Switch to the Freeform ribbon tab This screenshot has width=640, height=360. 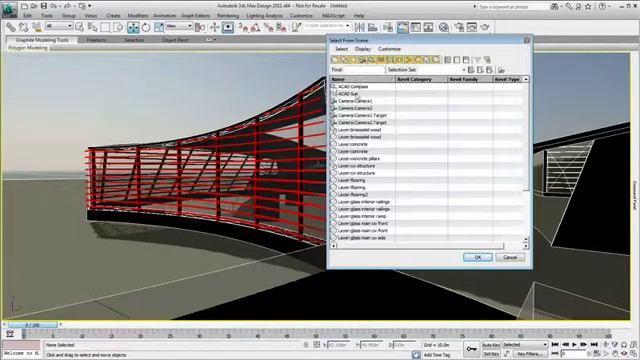point(96,40)
